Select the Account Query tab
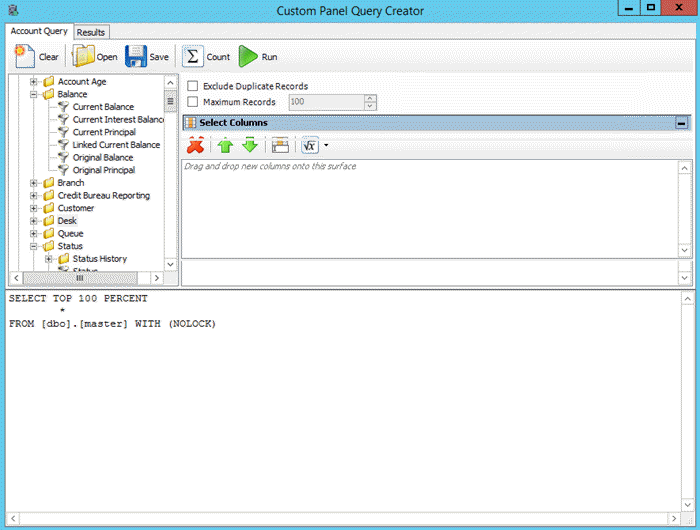 [x=39, y=31]
